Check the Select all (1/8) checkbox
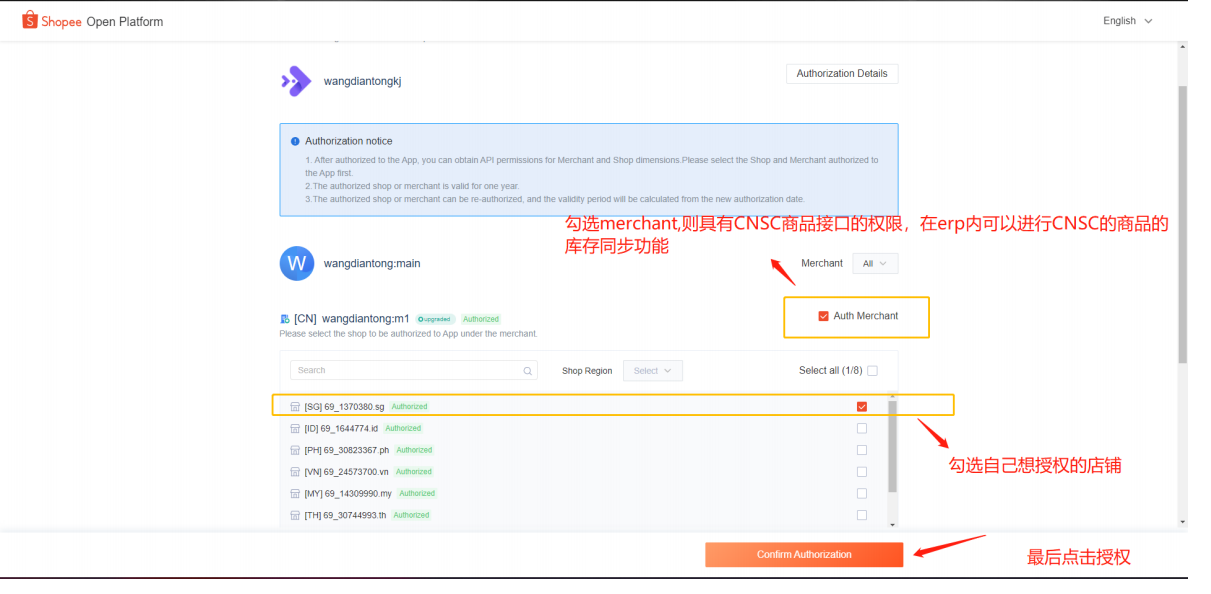This screenshot has height=594, width=1211. 872,371
